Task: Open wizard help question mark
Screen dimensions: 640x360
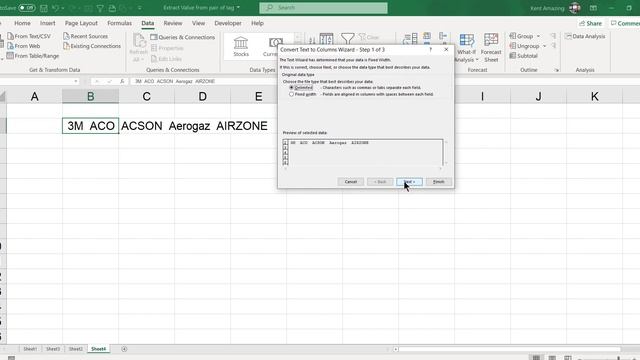Action: (430, 49)
